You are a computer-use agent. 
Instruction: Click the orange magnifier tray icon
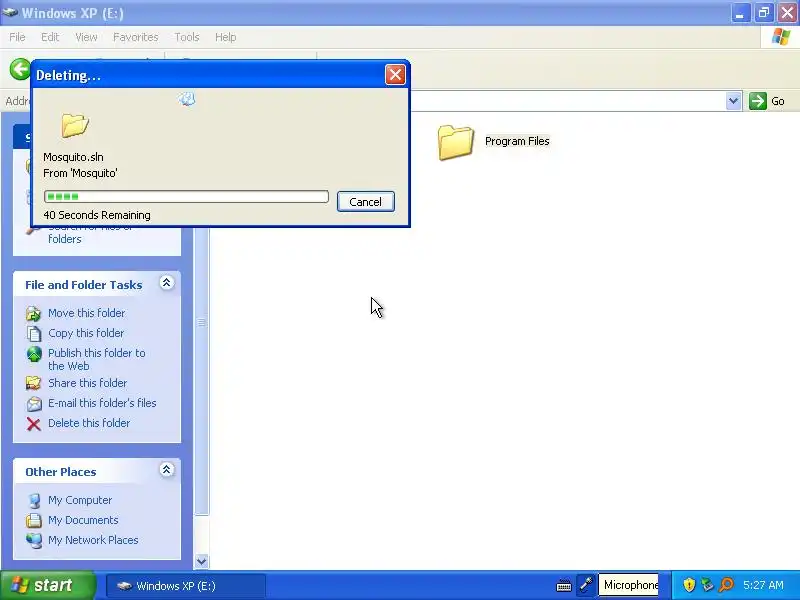tap(726, 585)
